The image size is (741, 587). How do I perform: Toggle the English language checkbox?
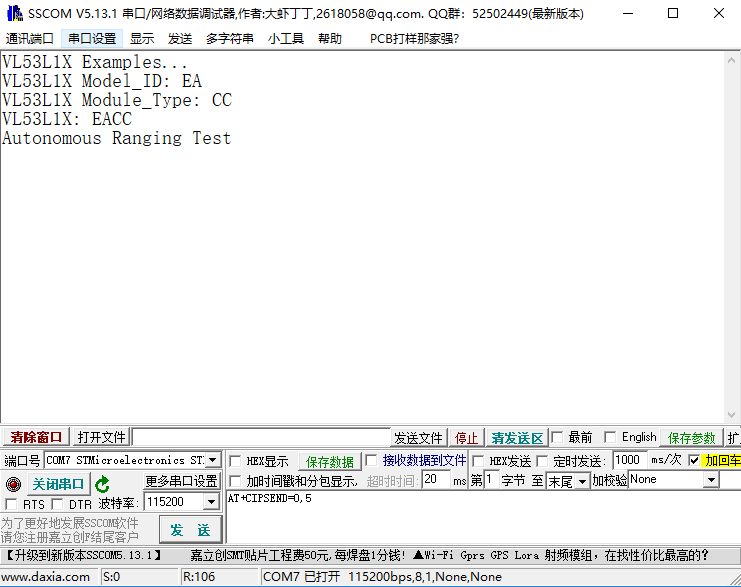pyautogui.click(x=610, y=437)
